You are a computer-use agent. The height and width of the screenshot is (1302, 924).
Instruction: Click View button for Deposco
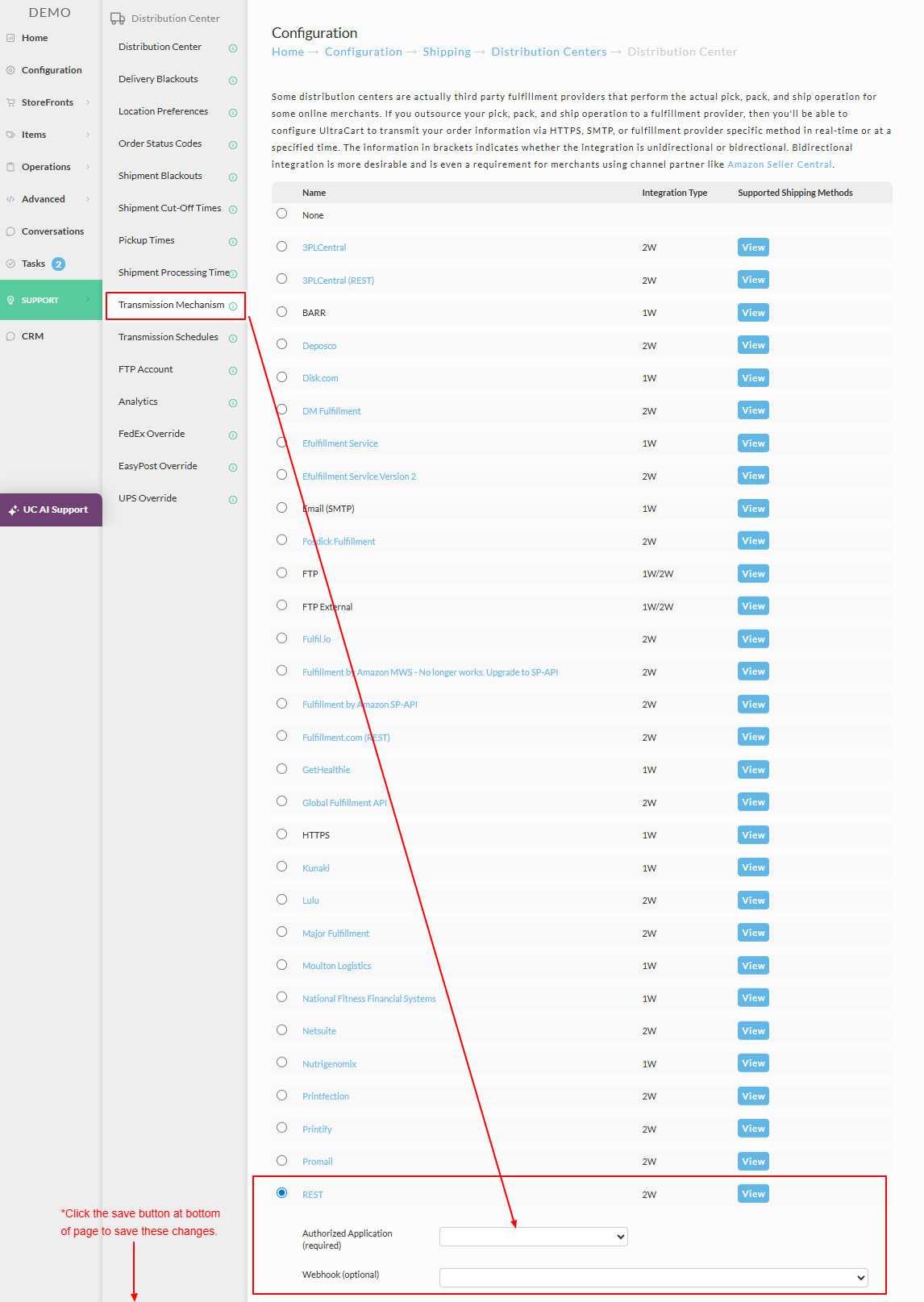(753, 345)
